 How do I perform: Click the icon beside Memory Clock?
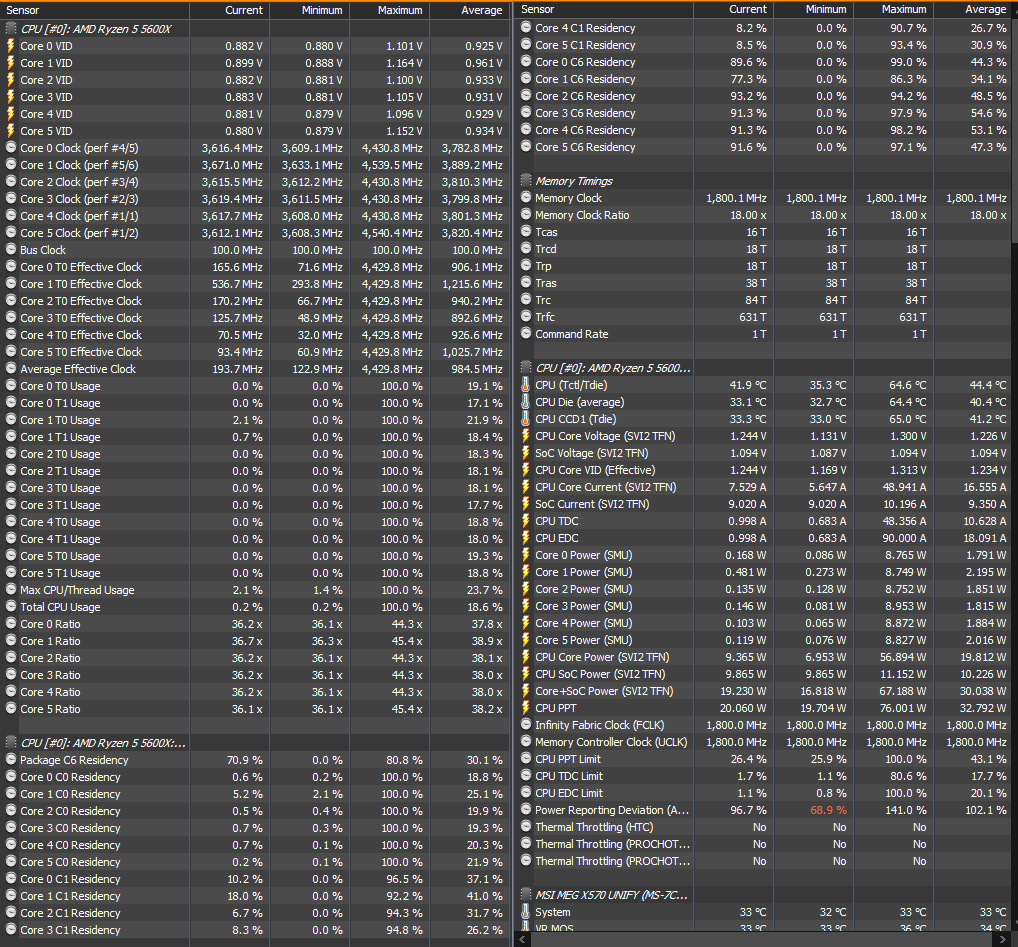point(526,197)
